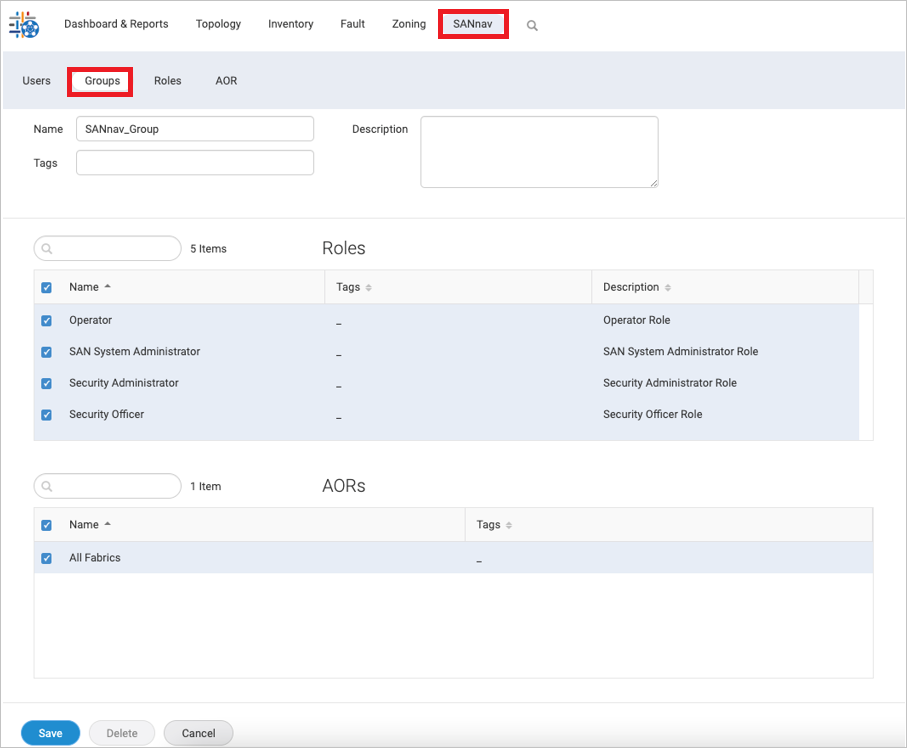Click the Save button
907x748 pixels.
tap(50, 733)
